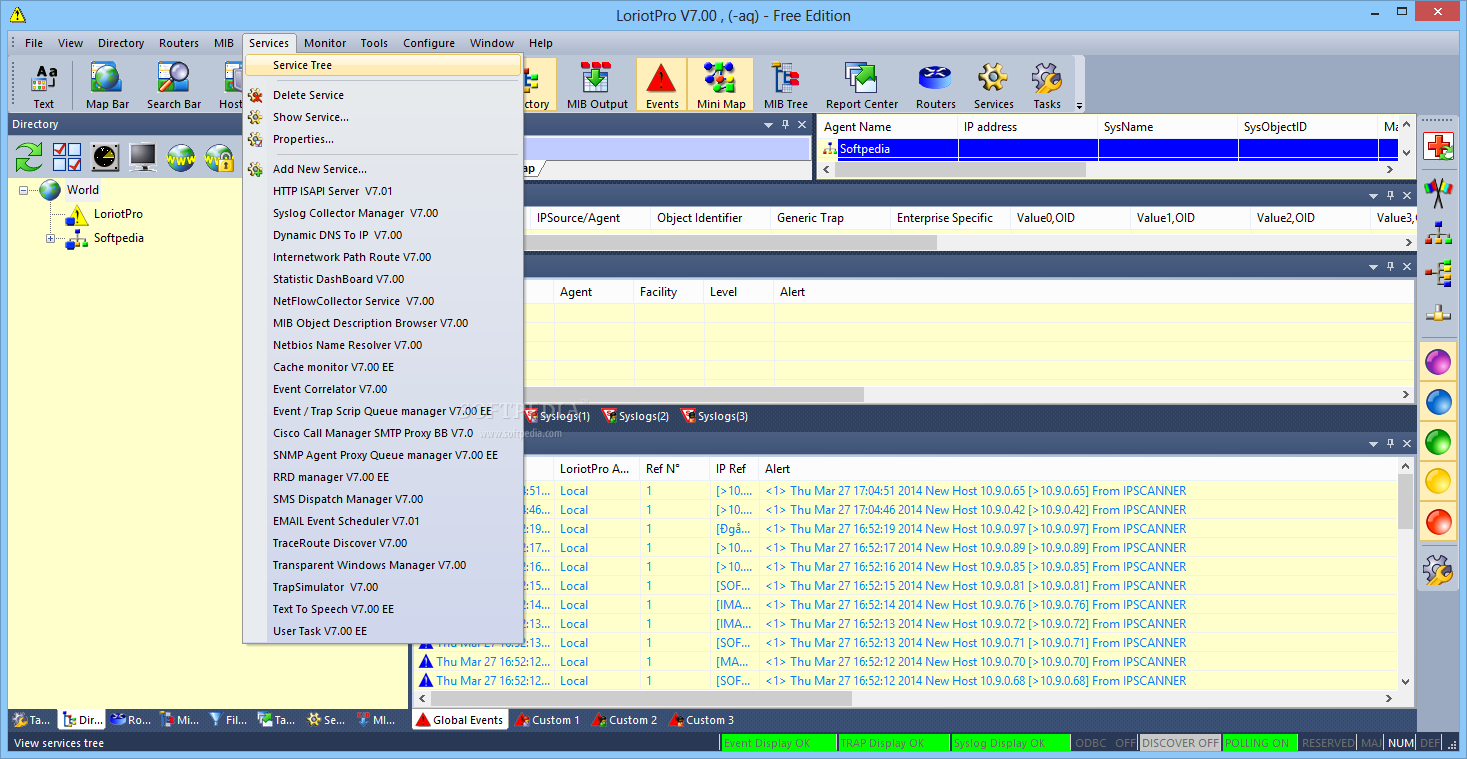Viewport: 1467px width, 759px height.
Task: Click the WWW globe icon in Directory
Action: [x=181, y=157]
